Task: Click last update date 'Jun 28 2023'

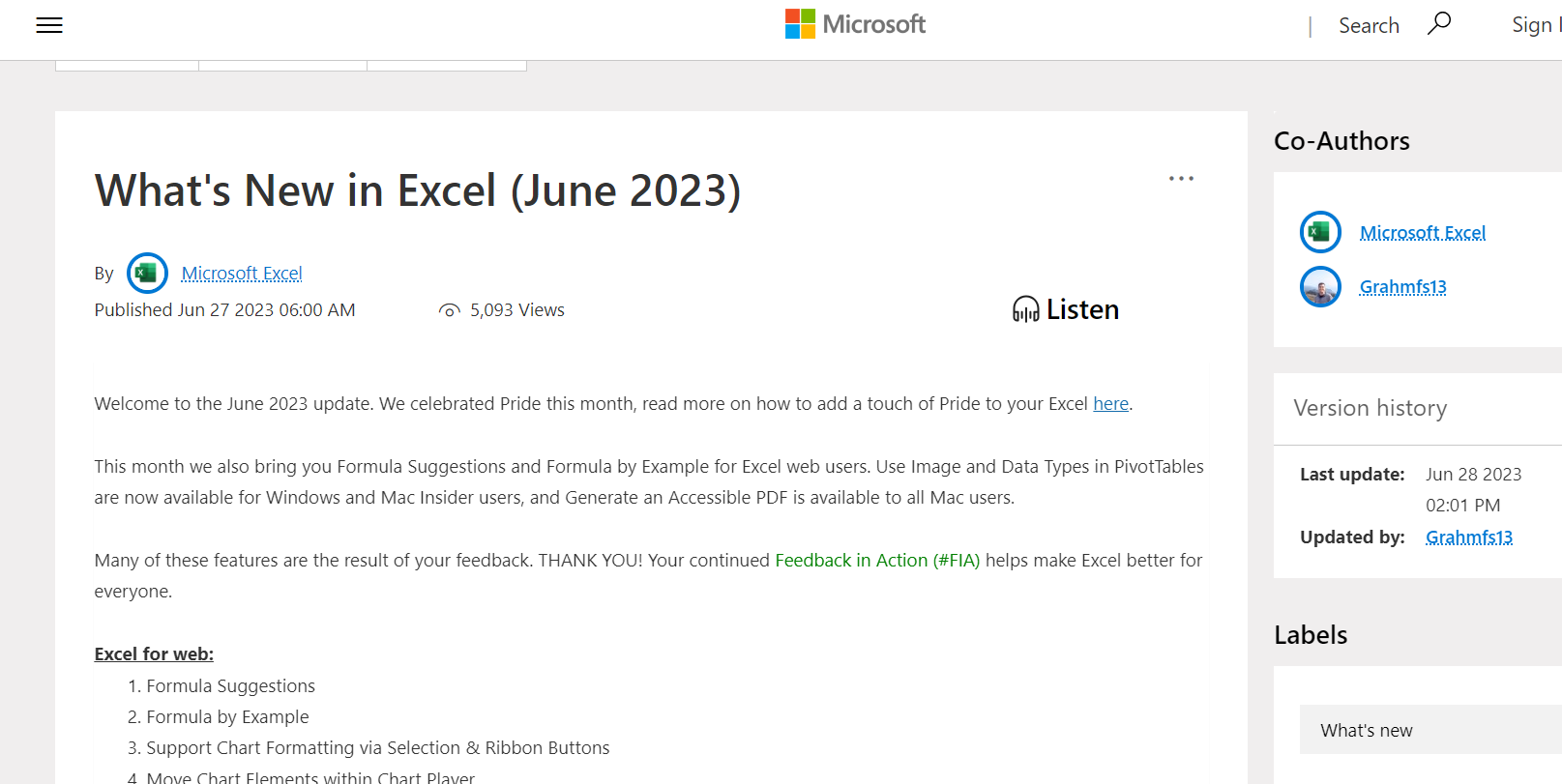Action: click(1473, 475)
